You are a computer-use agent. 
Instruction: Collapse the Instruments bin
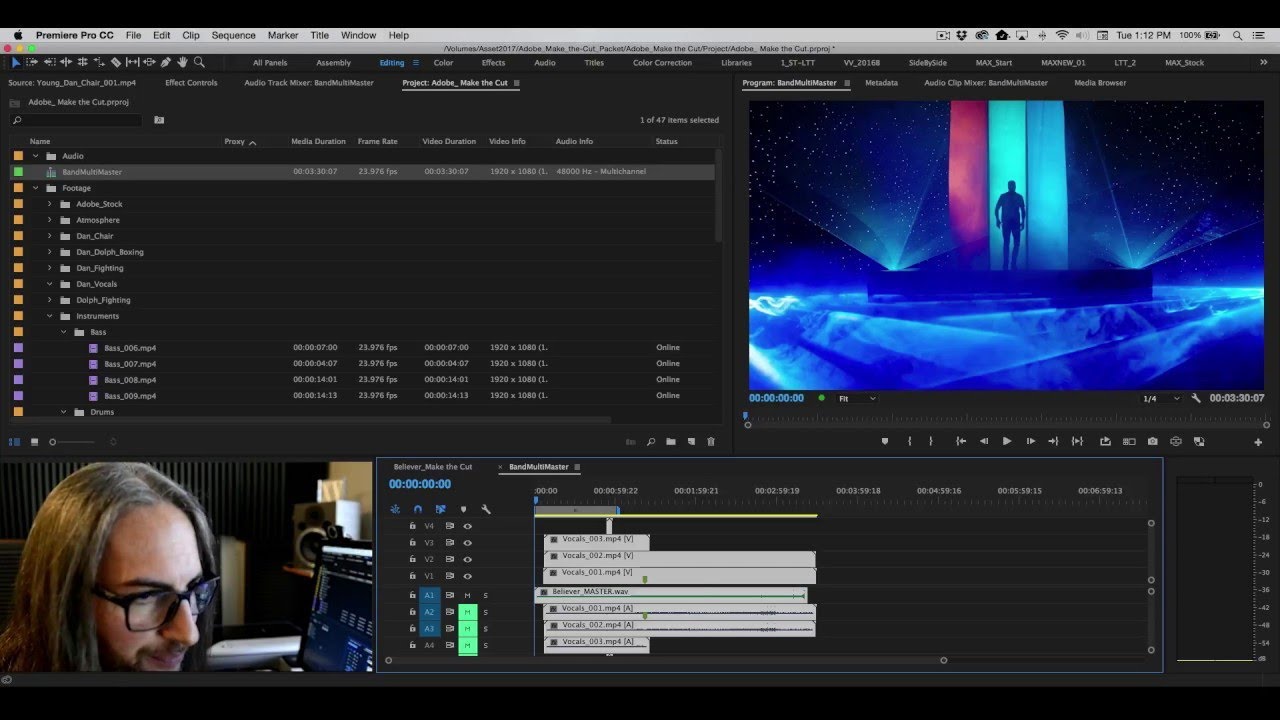(49, 316)
